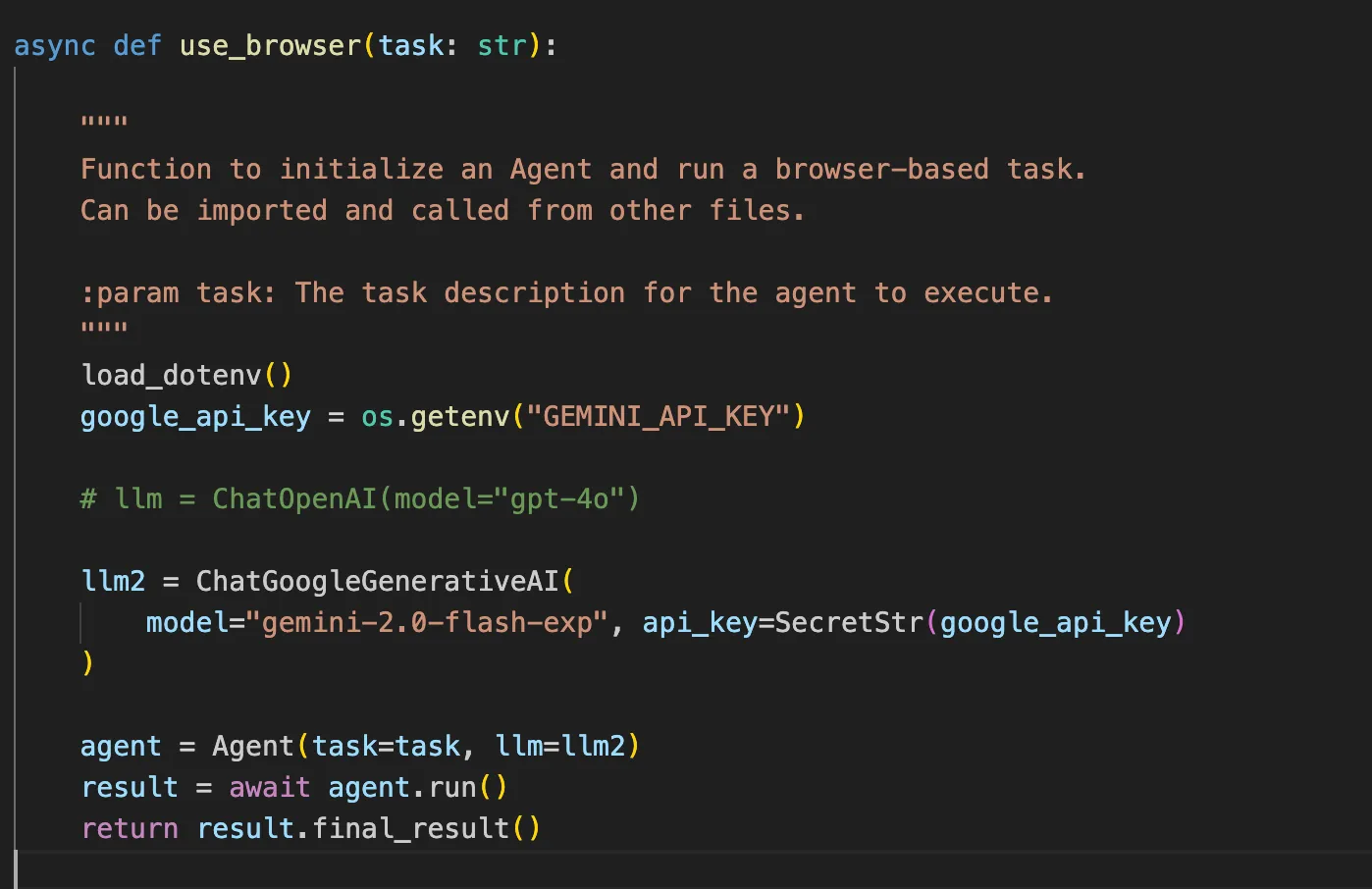
Task: Click the return keyword
Action: coord(130,828)
